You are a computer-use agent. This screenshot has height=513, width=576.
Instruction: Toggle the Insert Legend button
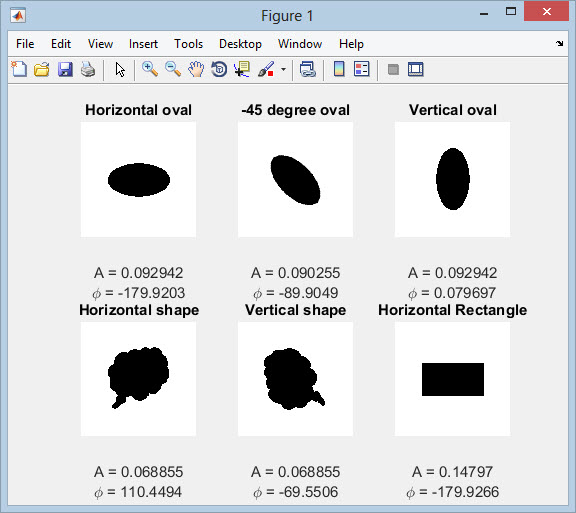(x=362, y=69)
